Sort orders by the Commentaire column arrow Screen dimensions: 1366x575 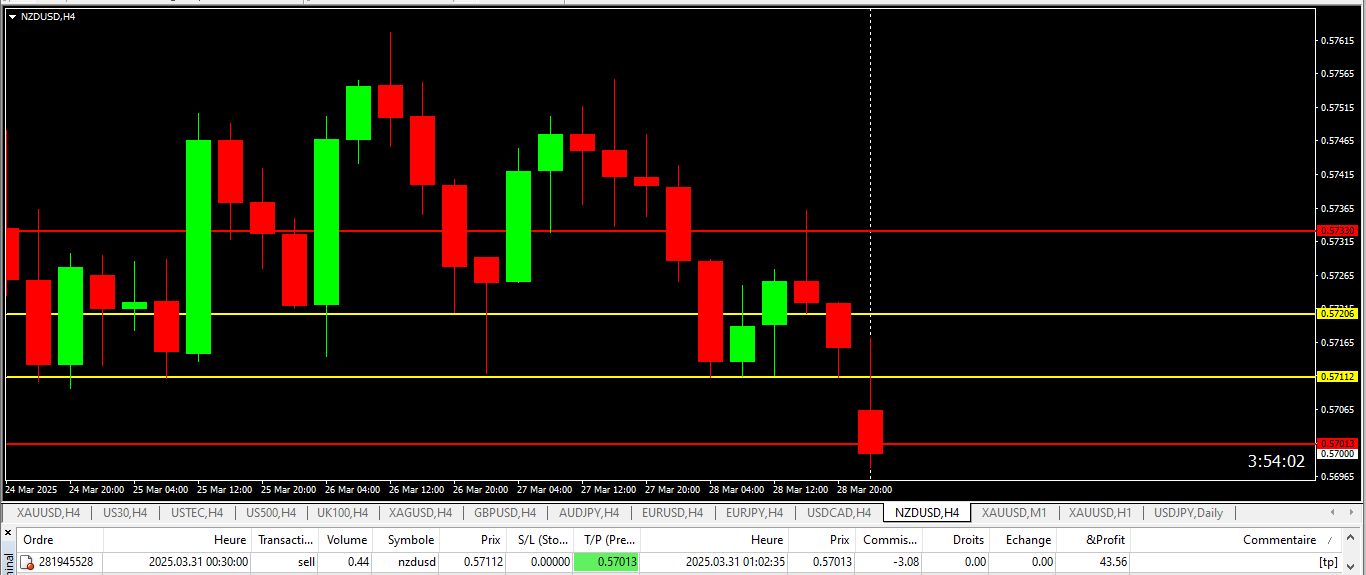(1329, 540)
